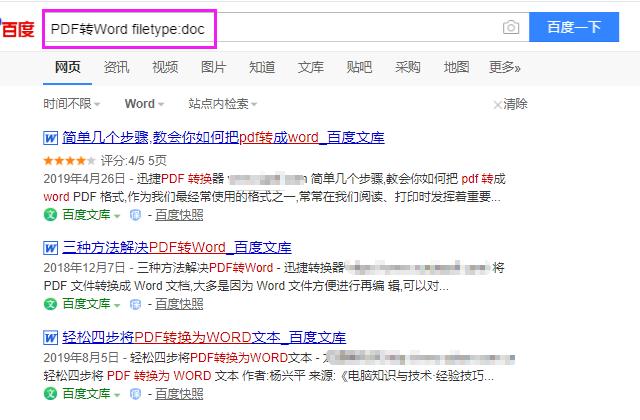
Task: Click green 百度文库 icon under second result
Action: click(50, 304)
